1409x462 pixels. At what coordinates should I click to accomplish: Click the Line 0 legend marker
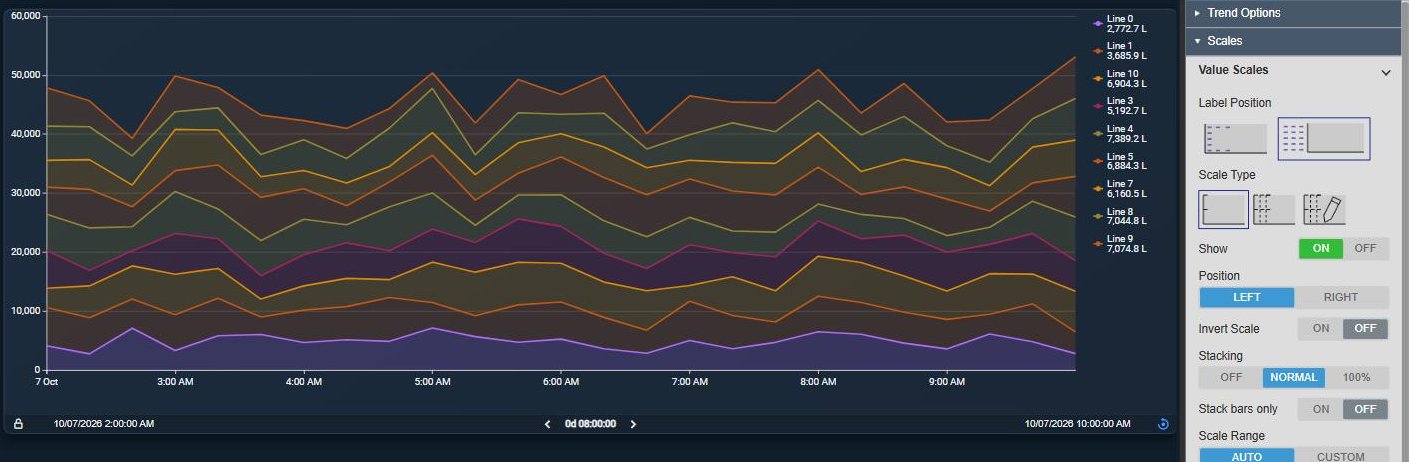1099,23
